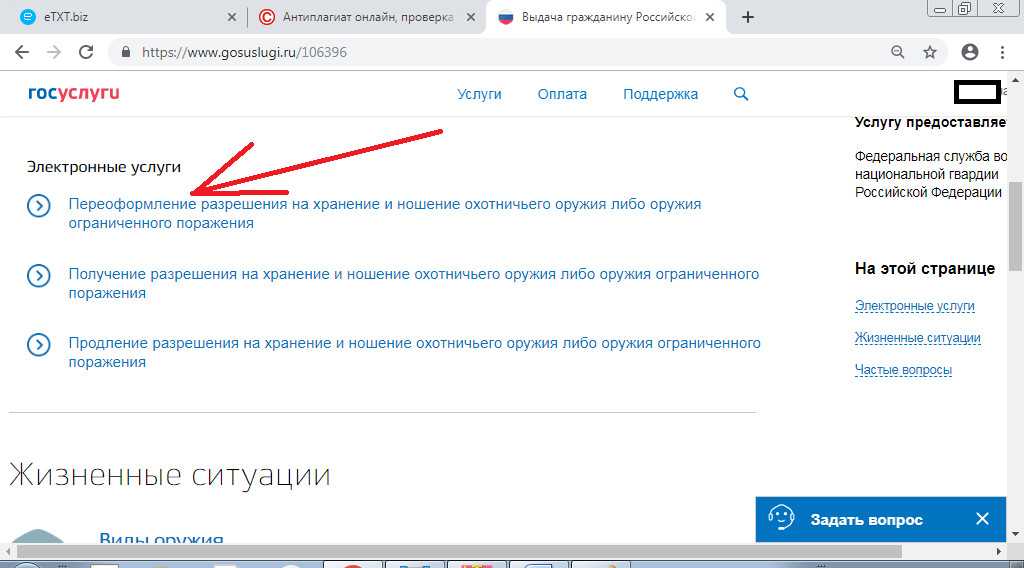Click the Госуслуги logo
Screen dimensions: 1024x568
(74, 94)
